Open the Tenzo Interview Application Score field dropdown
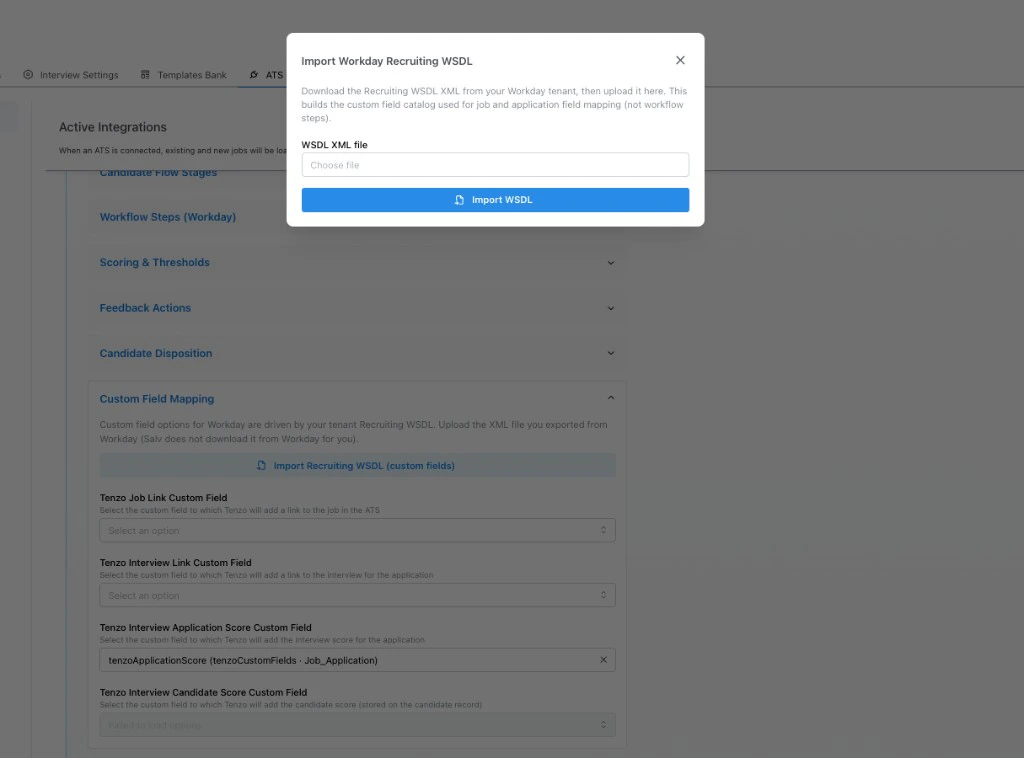Viewport: 1024px width, 758px height. click(x=357, y=660)
